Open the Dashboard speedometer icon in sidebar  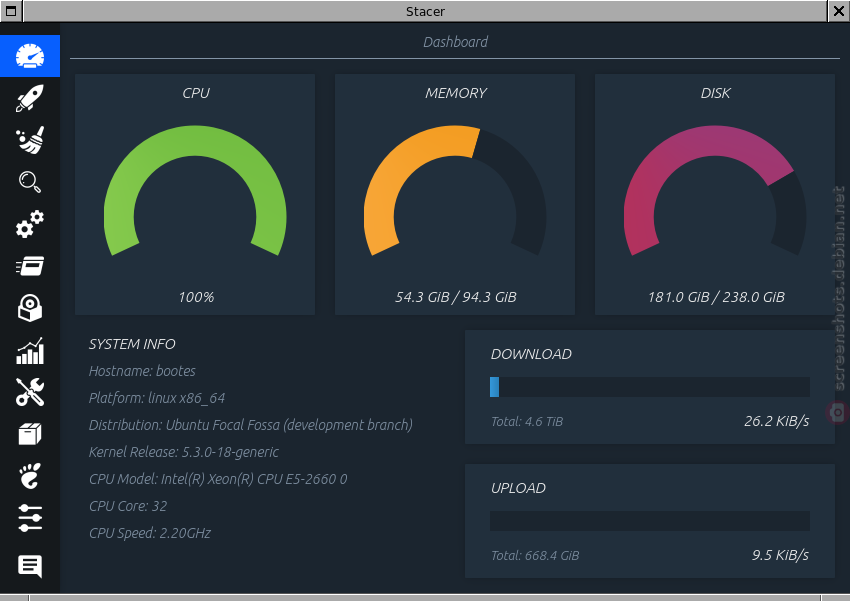(30, 56)
